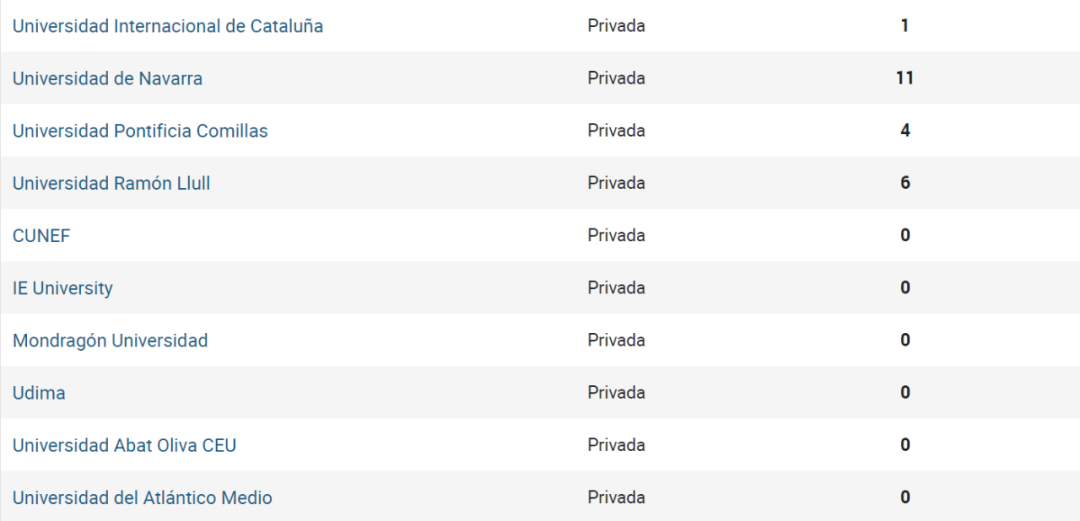Click the Privada label in Universidad de Navarra row
The image size is (1080, 521).
[616, 79]
